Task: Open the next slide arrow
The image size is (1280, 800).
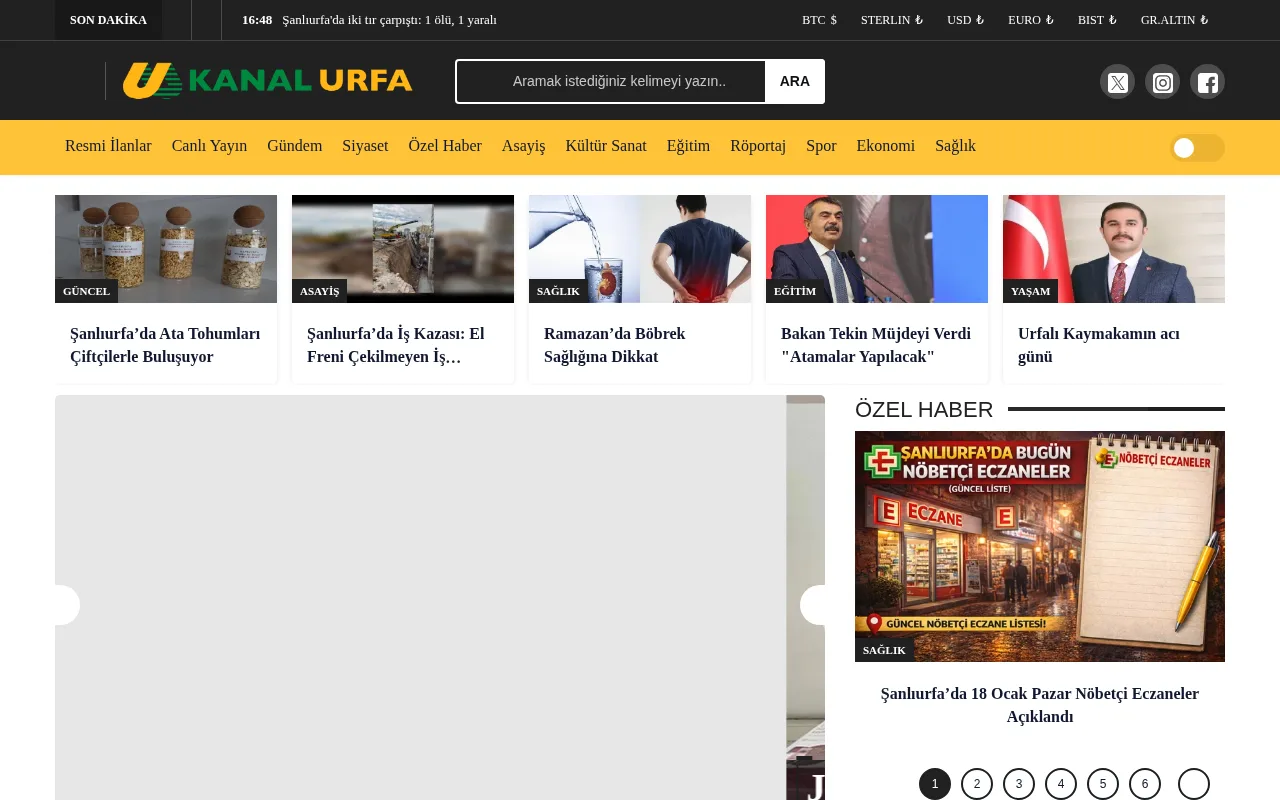Action: (816, 604)
